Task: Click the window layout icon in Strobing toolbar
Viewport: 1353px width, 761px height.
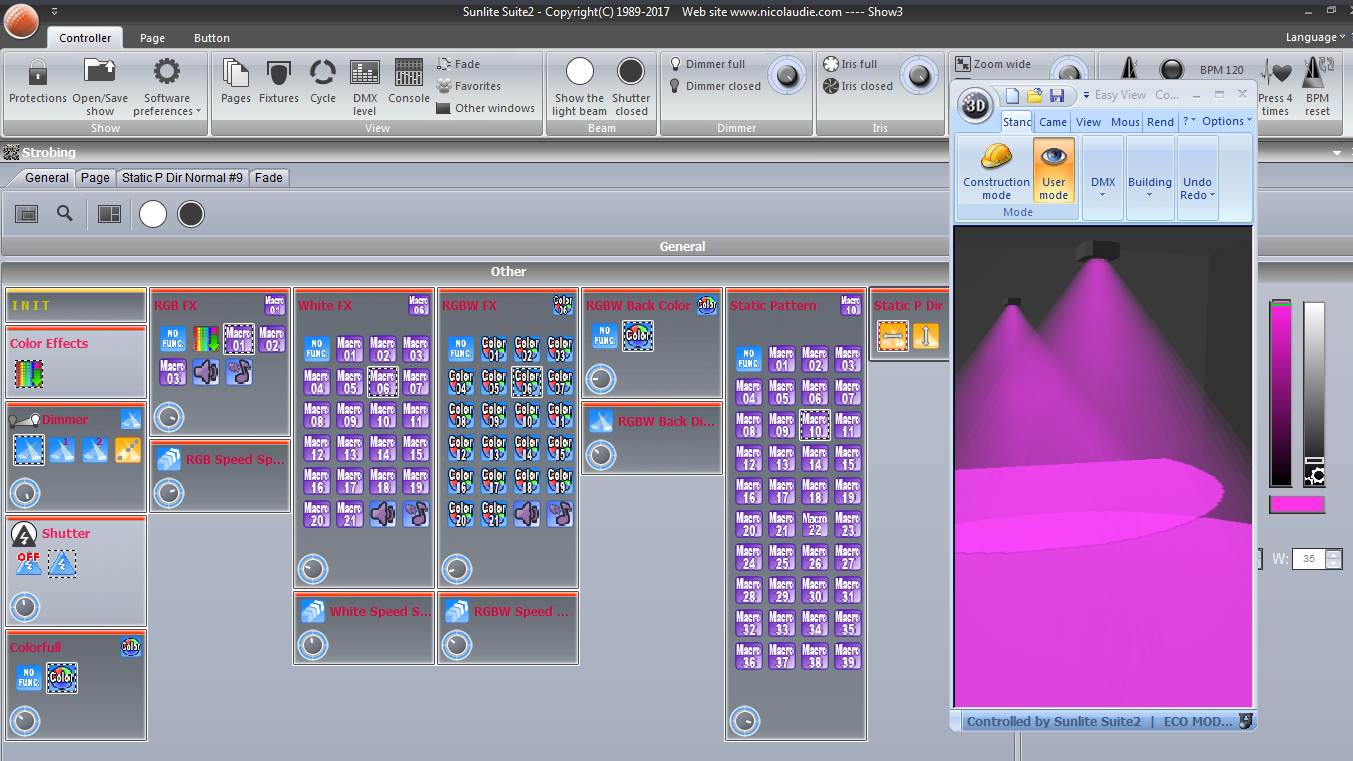Action: point(27,213)
